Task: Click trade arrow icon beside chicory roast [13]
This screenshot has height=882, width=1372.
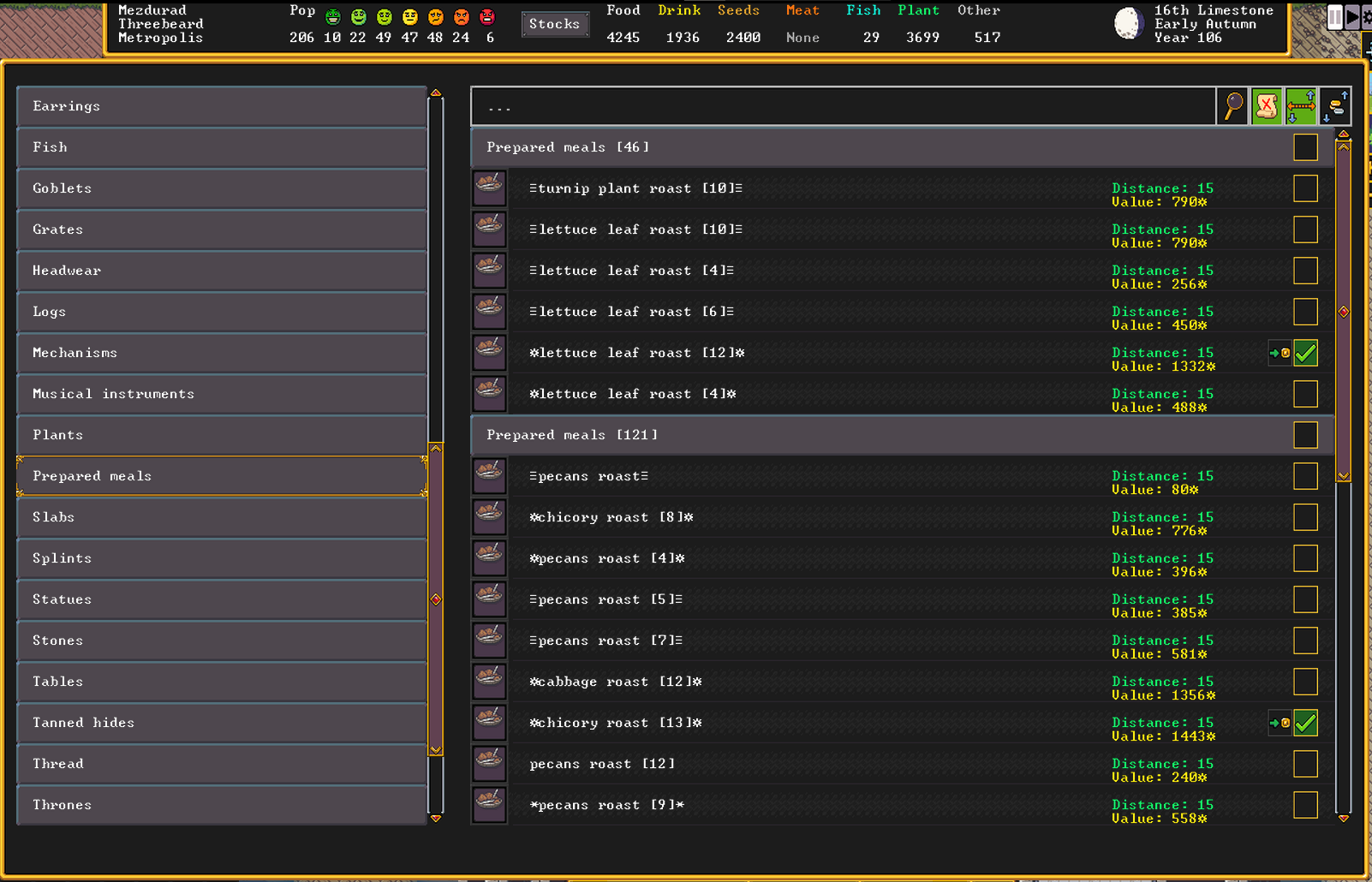Action: click(1280, 723)
